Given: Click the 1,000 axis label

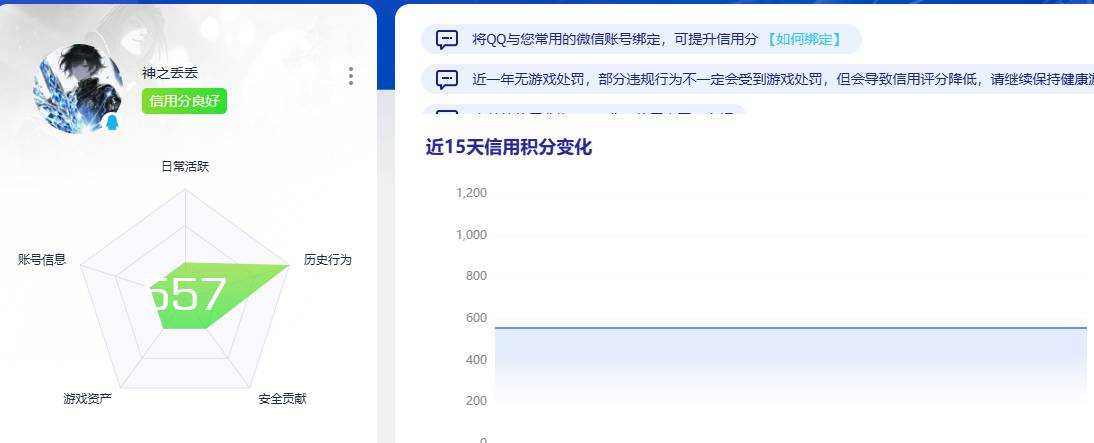Looking at the screenshot, I should (x=471, y=234).
